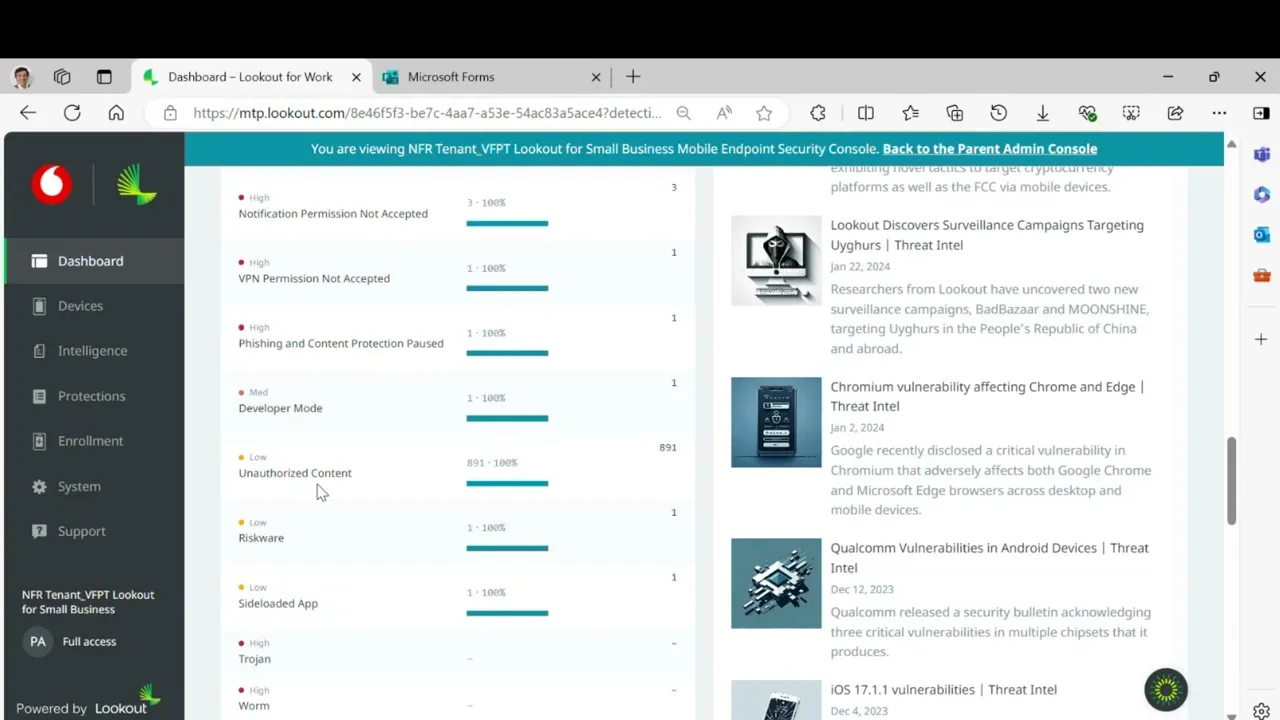
Task: Open the Unauthorized Content issue
Action: coord(458,467)
